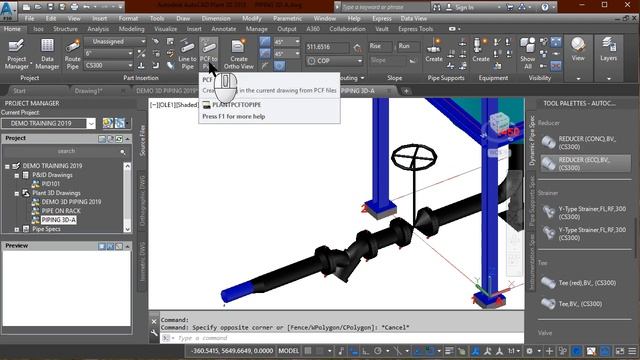This screenshot has height=360, width=640.
Task: Open the Modify menu
Action: (251, 18)
